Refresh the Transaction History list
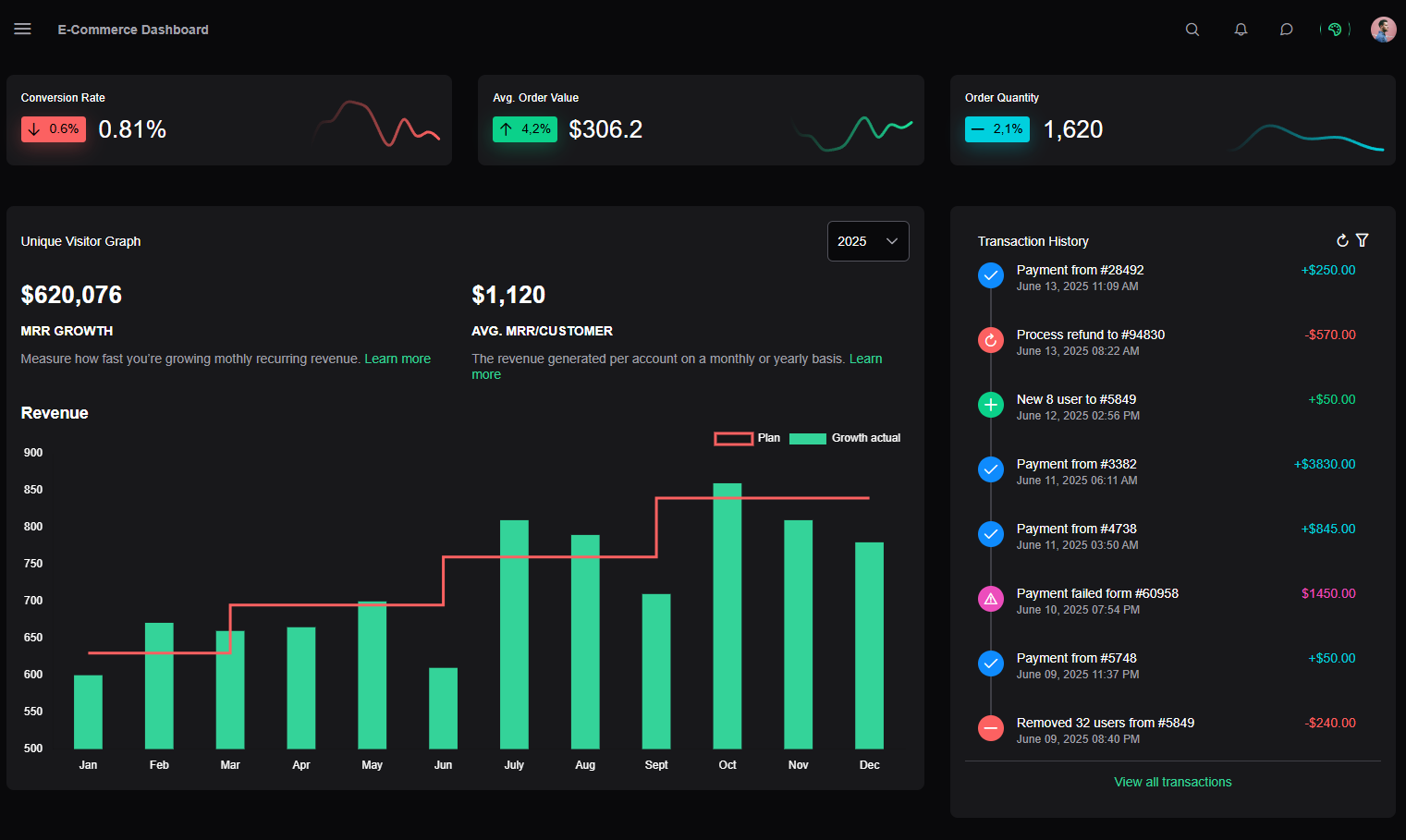 click(x=1342, y=239)
